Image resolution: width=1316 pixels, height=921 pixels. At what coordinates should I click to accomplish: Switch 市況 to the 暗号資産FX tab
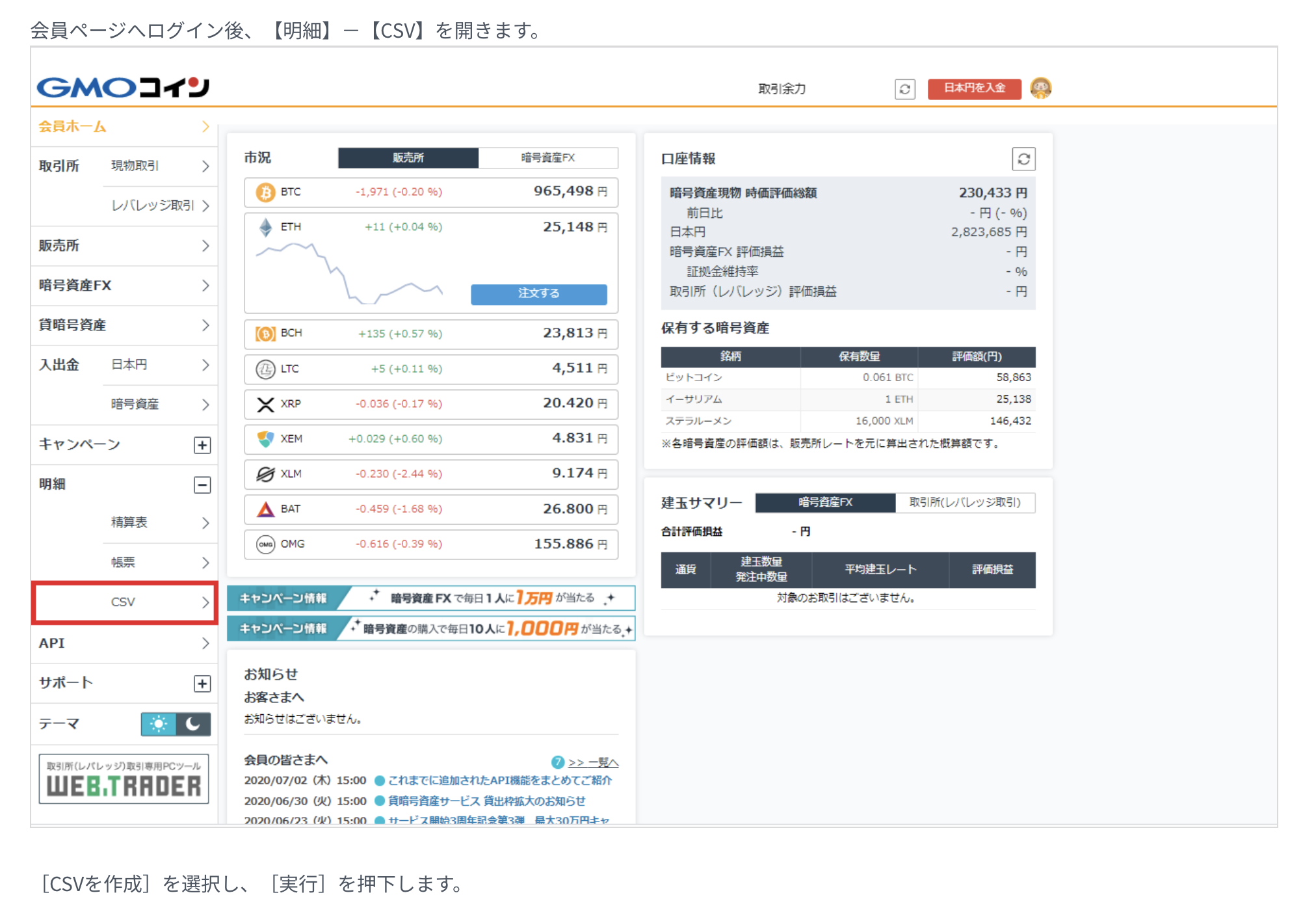(547, 157)
